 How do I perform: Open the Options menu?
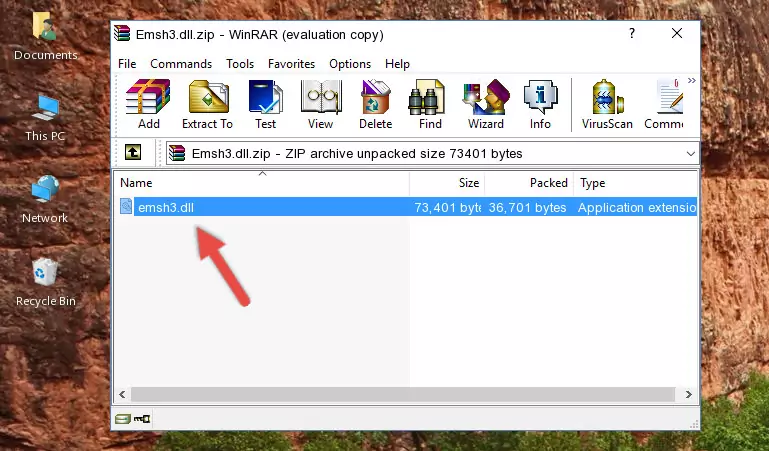click(x=350, y=64)
